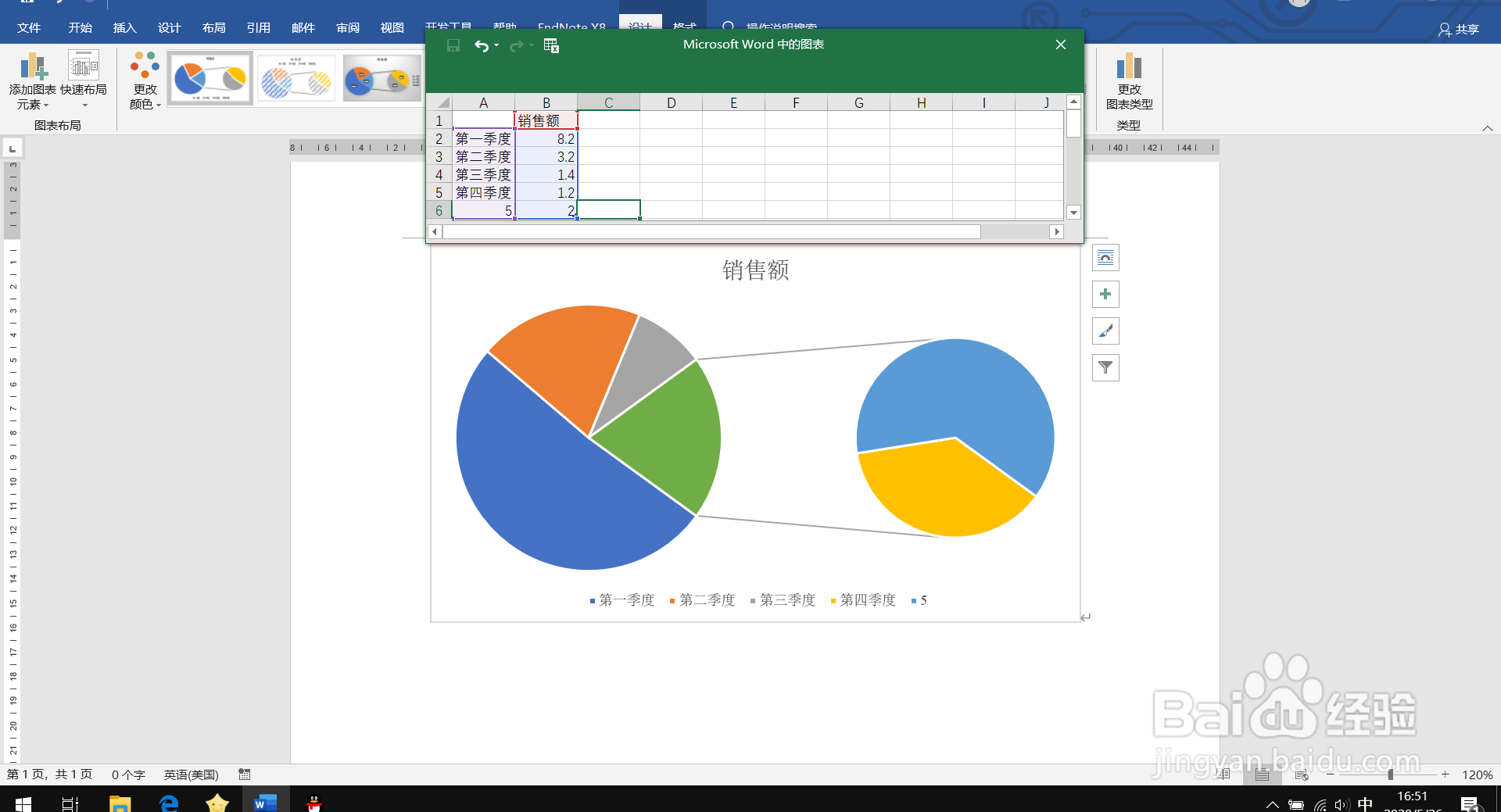This screenshot has width=1501, height=812.
Task: Click ruler tab selector button
Action: (13, 148)
